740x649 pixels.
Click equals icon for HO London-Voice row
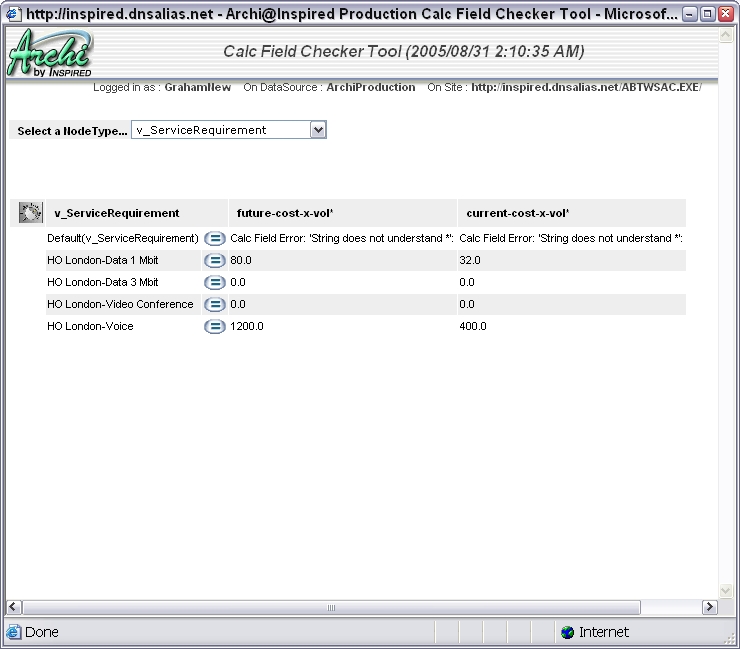(214, 327)
